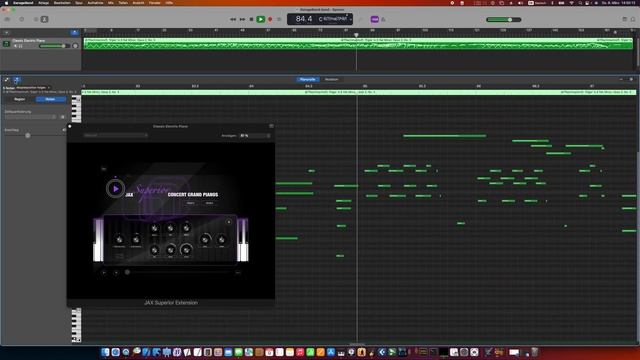
Task: Open the Zeitquantisierung dropdown
Action: click(x=30, y=117)
